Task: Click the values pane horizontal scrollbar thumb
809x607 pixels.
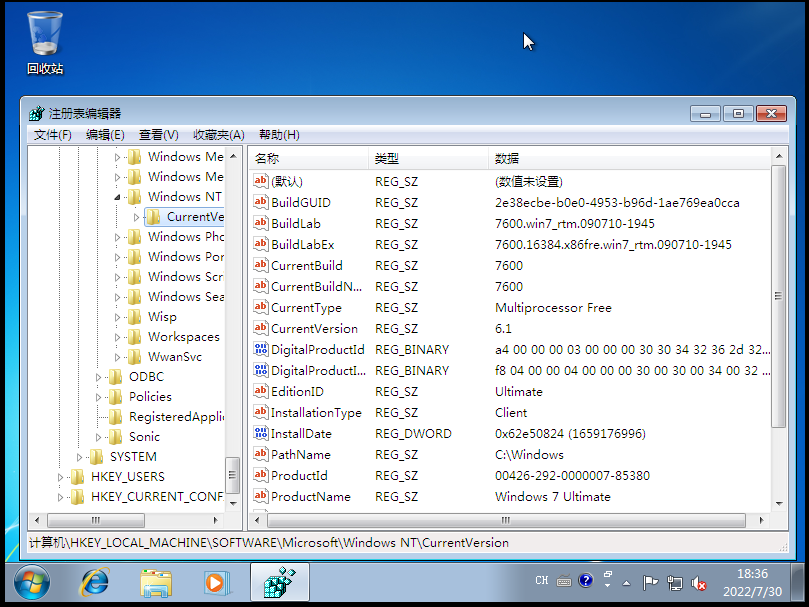Action: (506, 520)
